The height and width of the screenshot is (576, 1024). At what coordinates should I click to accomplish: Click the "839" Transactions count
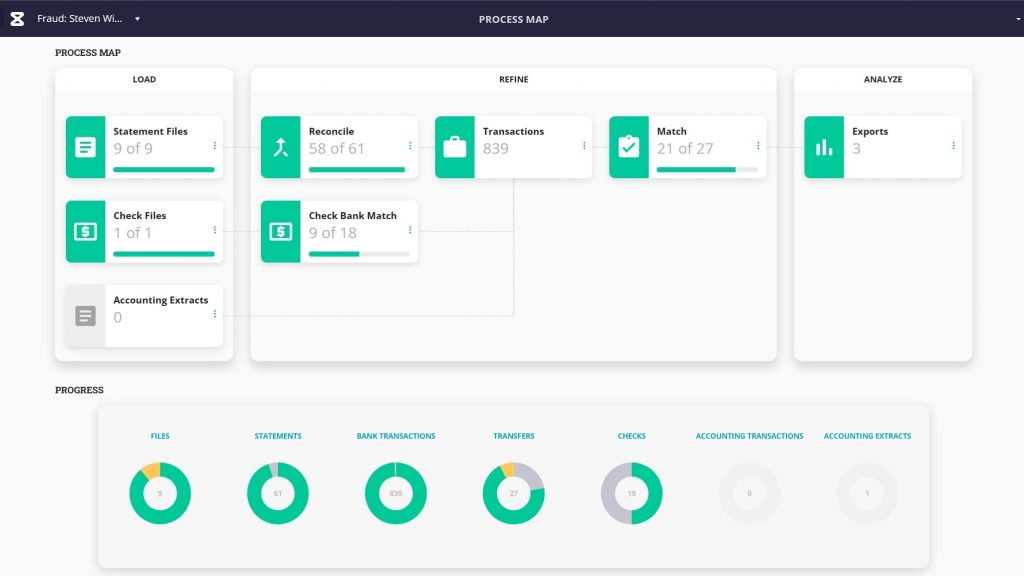496,149
